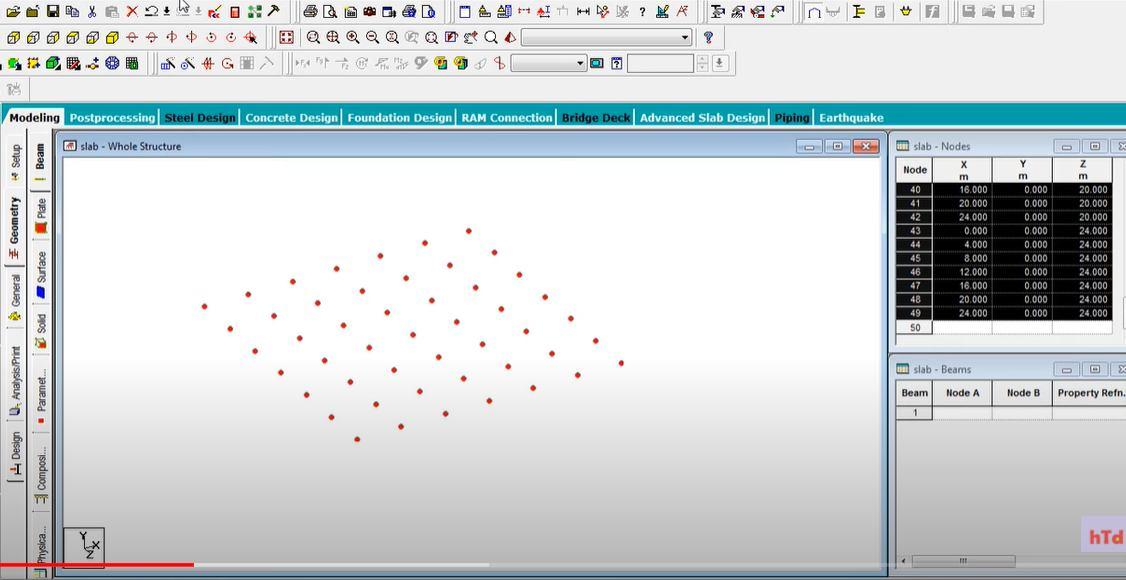Click the Undo arrow icon
Viewport: 1126px width, 580px height.
pos(151,11)
